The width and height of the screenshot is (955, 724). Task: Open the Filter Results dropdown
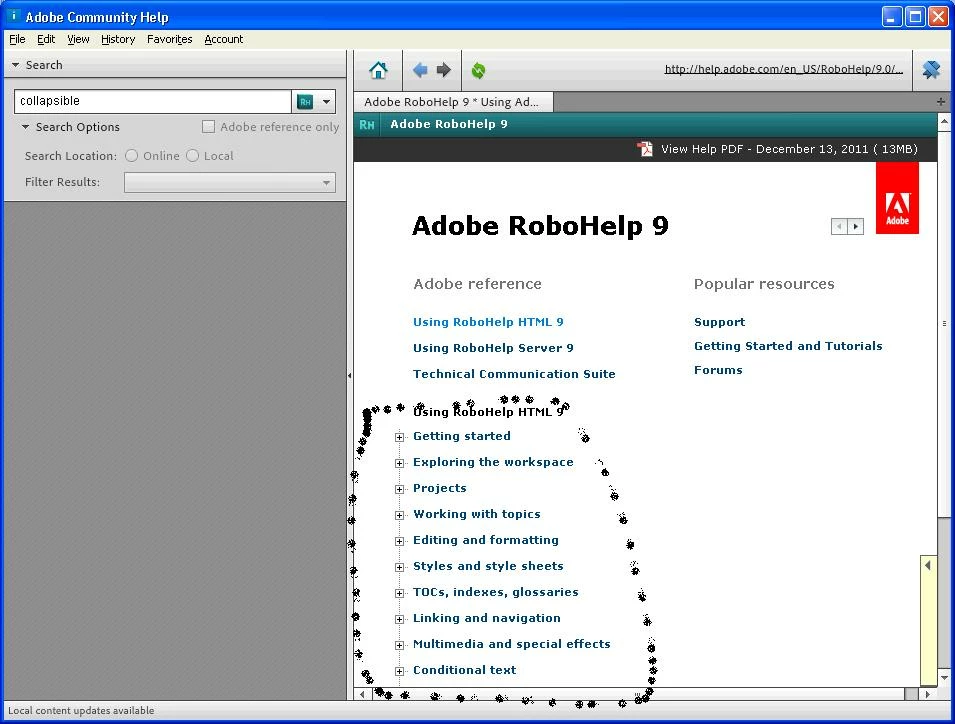[x=230, y=183]
